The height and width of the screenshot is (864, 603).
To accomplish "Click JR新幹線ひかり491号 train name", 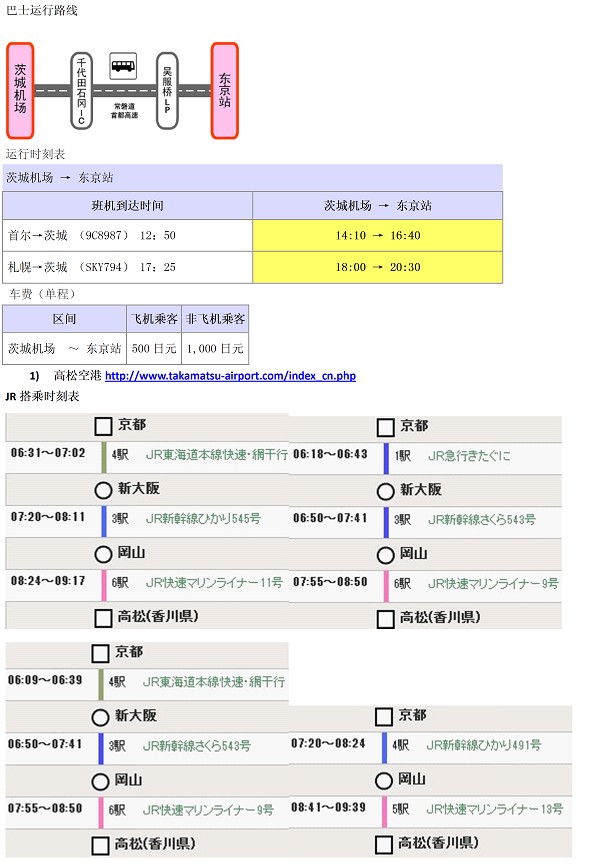I will (483, 745).
